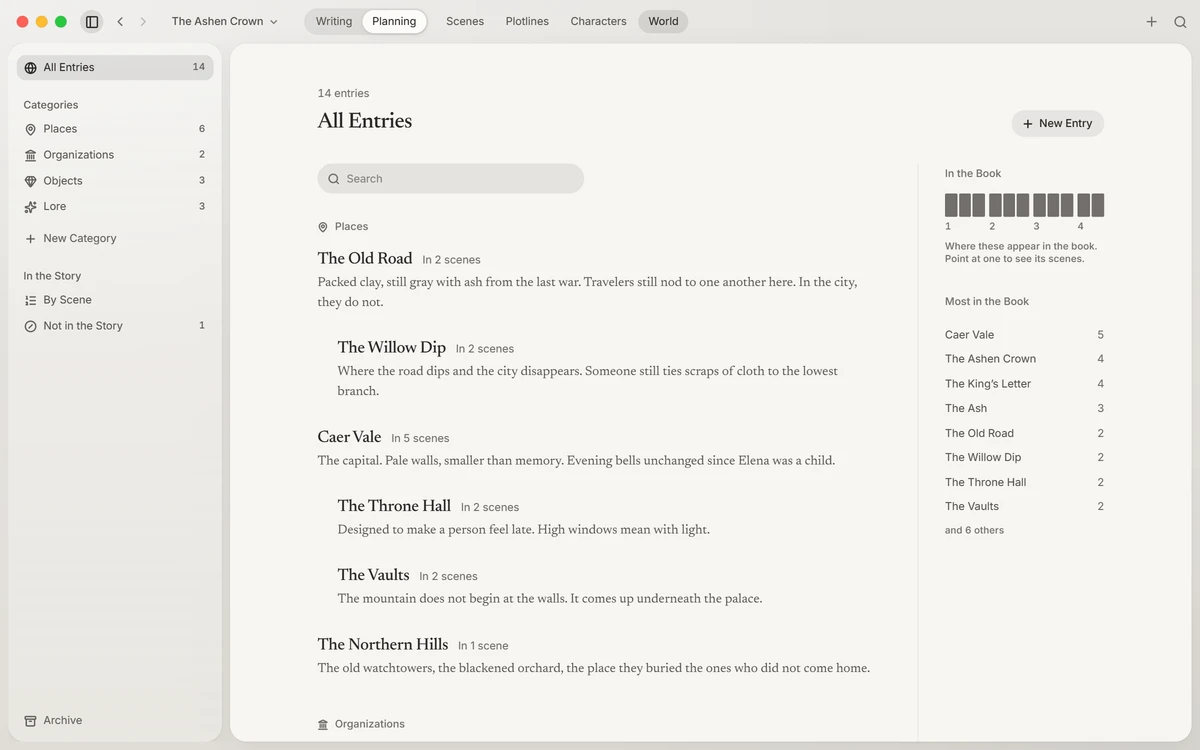
Task: Select the Lore category row
Action: point(116,207)
